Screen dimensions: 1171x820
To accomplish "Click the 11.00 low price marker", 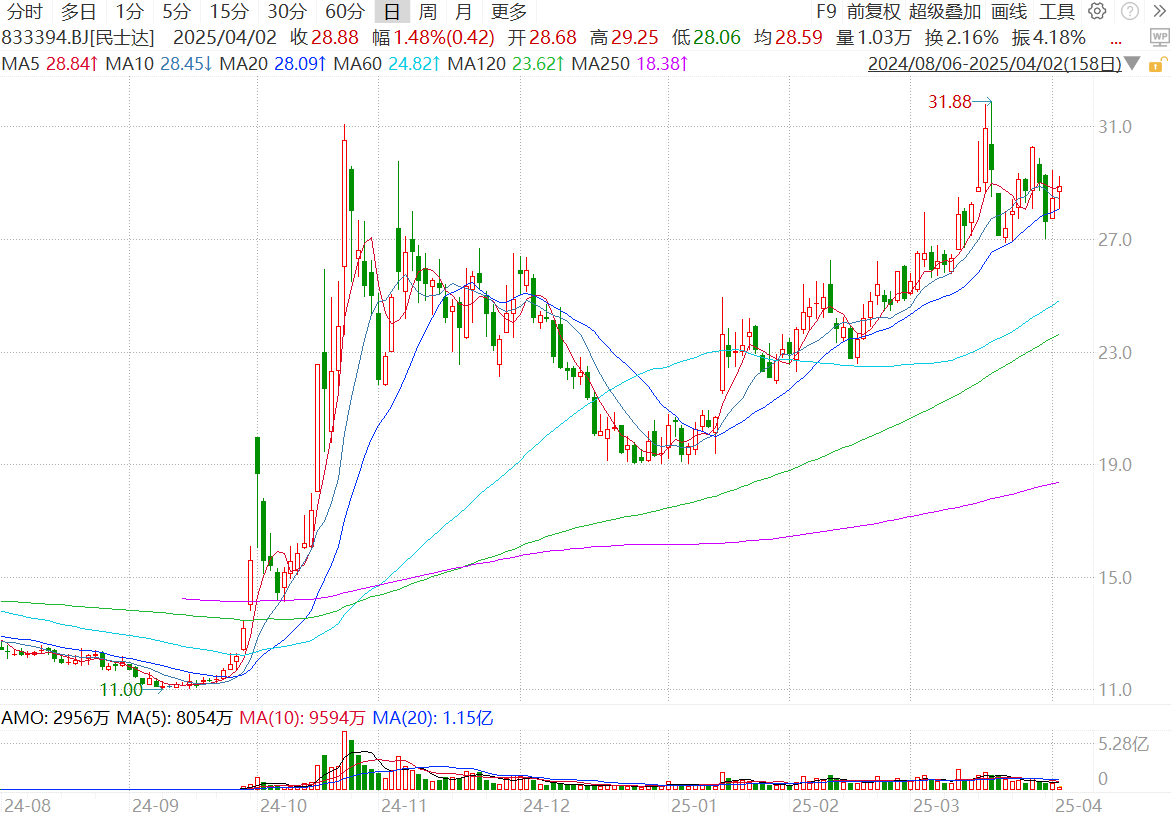I will (121, 689).
